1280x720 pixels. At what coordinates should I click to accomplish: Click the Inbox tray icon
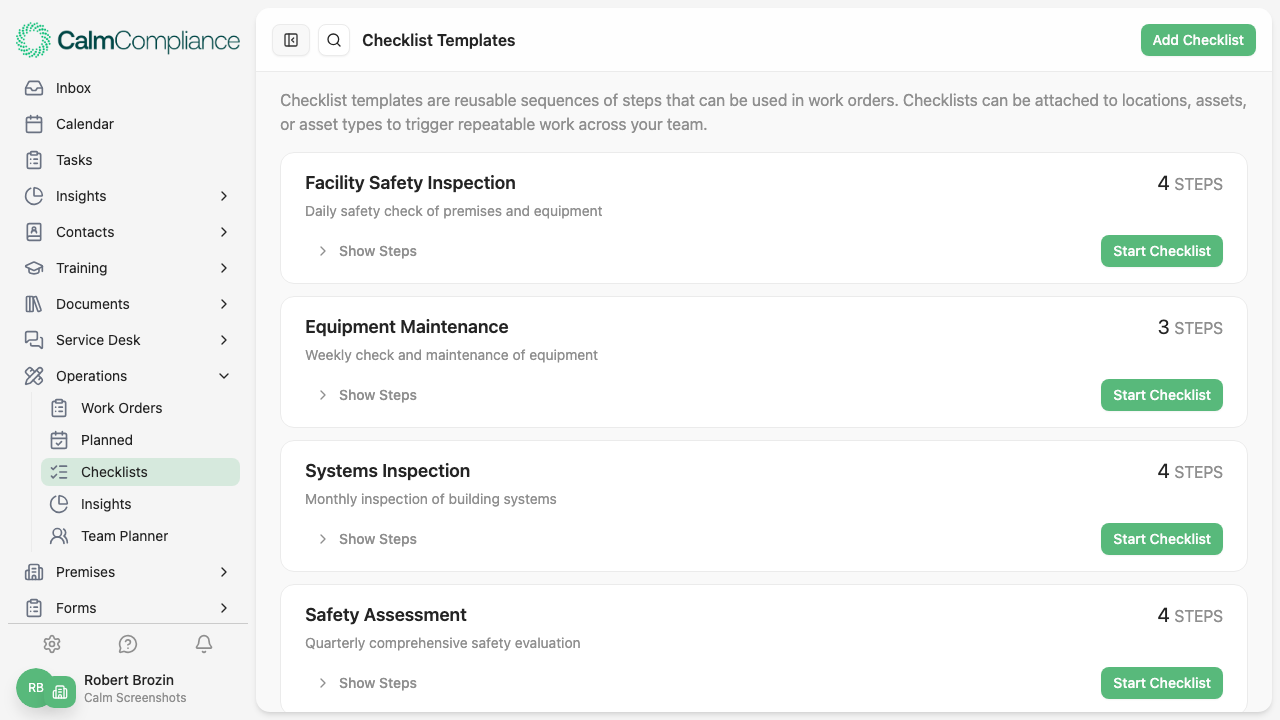click(x=34, y=88)
